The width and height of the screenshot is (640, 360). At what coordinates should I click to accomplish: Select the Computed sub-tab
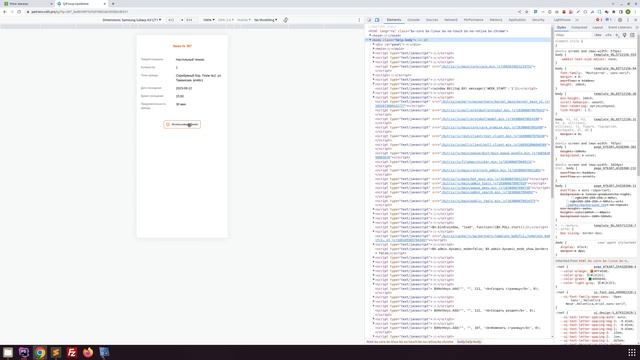tap(579, 27)
